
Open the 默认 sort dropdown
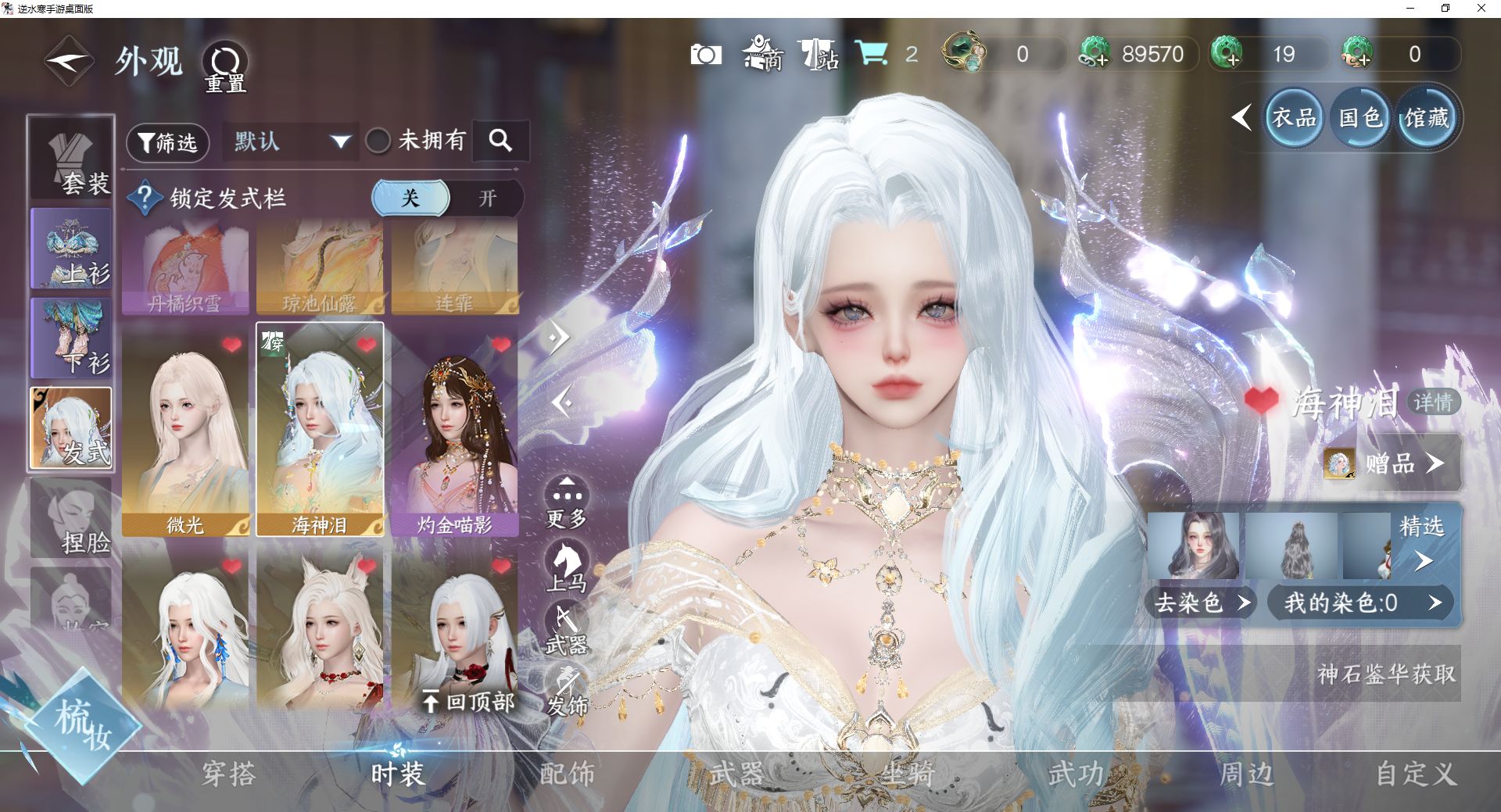[290, 141]
